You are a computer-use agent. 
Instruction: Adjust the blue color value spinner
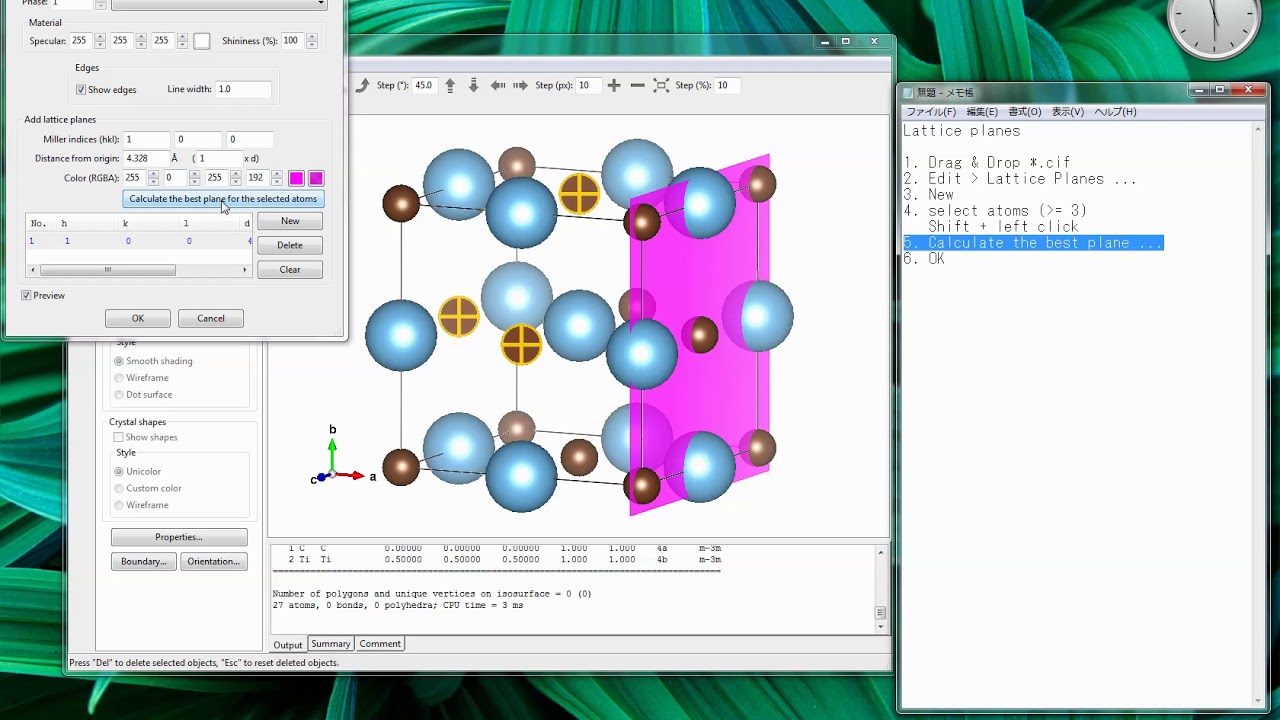coord(235,178)
